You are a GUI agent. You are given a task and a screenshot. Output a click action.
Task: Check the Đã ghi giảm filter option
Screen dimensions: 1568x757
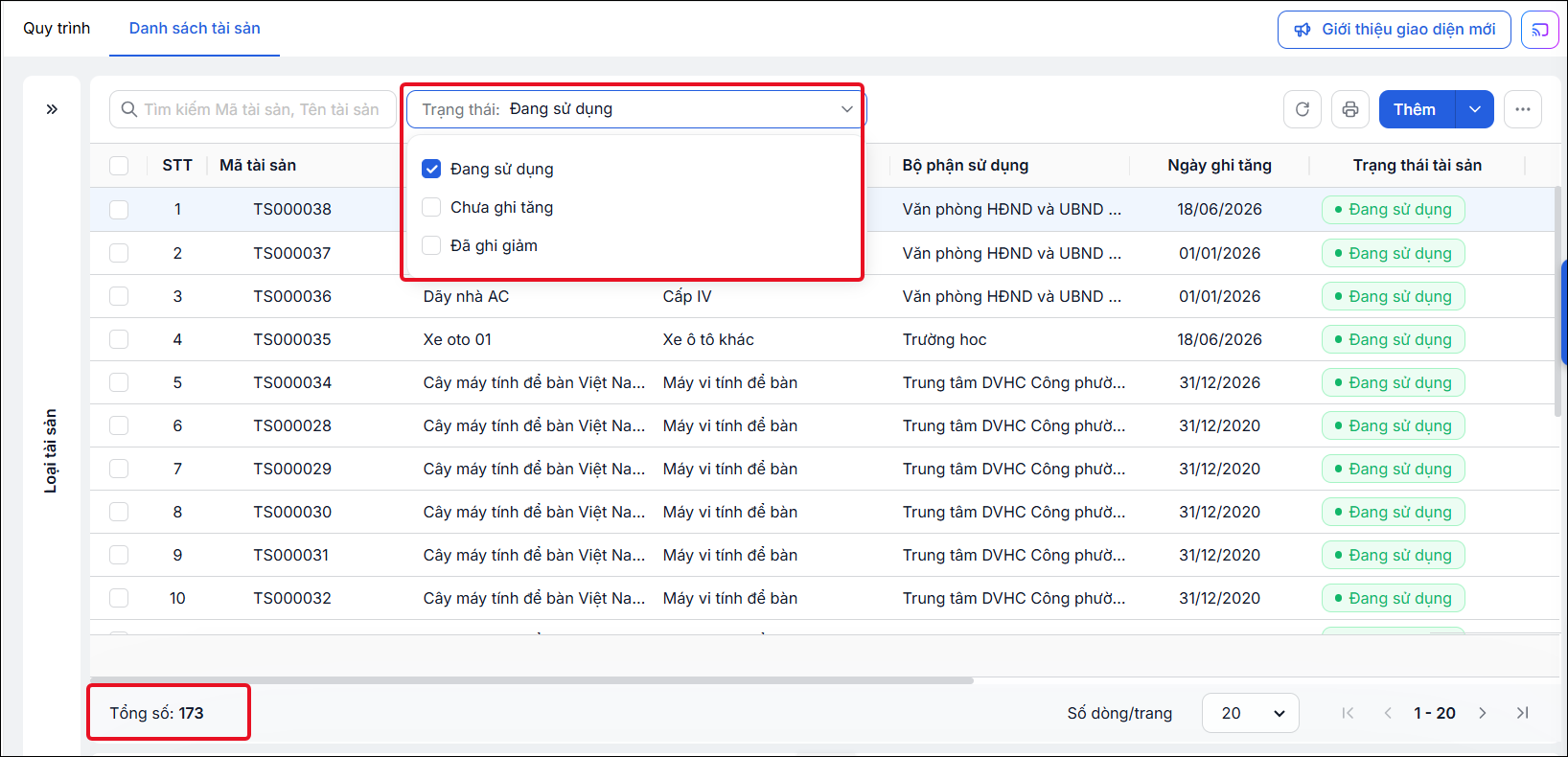[x=431, y=245]
